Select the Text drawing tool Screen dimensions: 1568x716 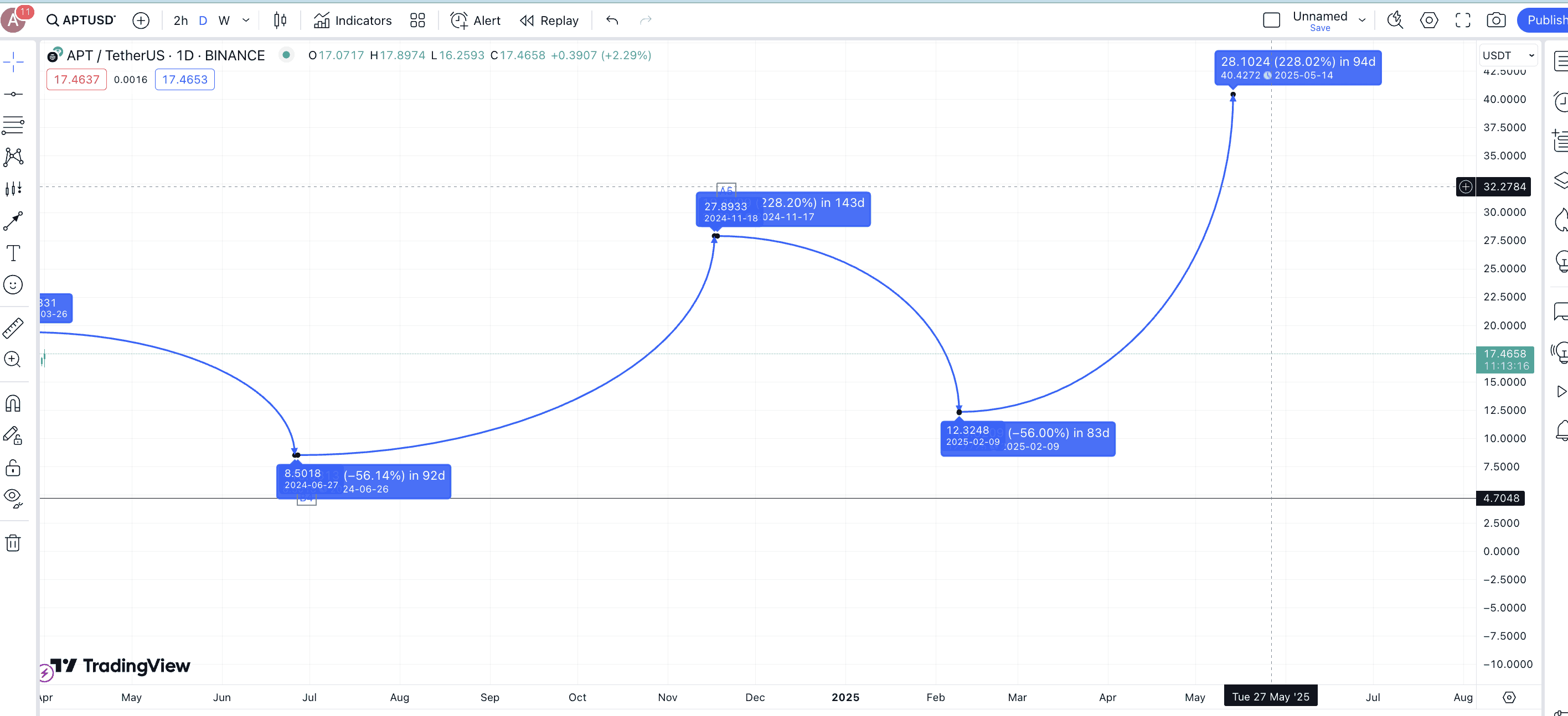pos(13,252)
